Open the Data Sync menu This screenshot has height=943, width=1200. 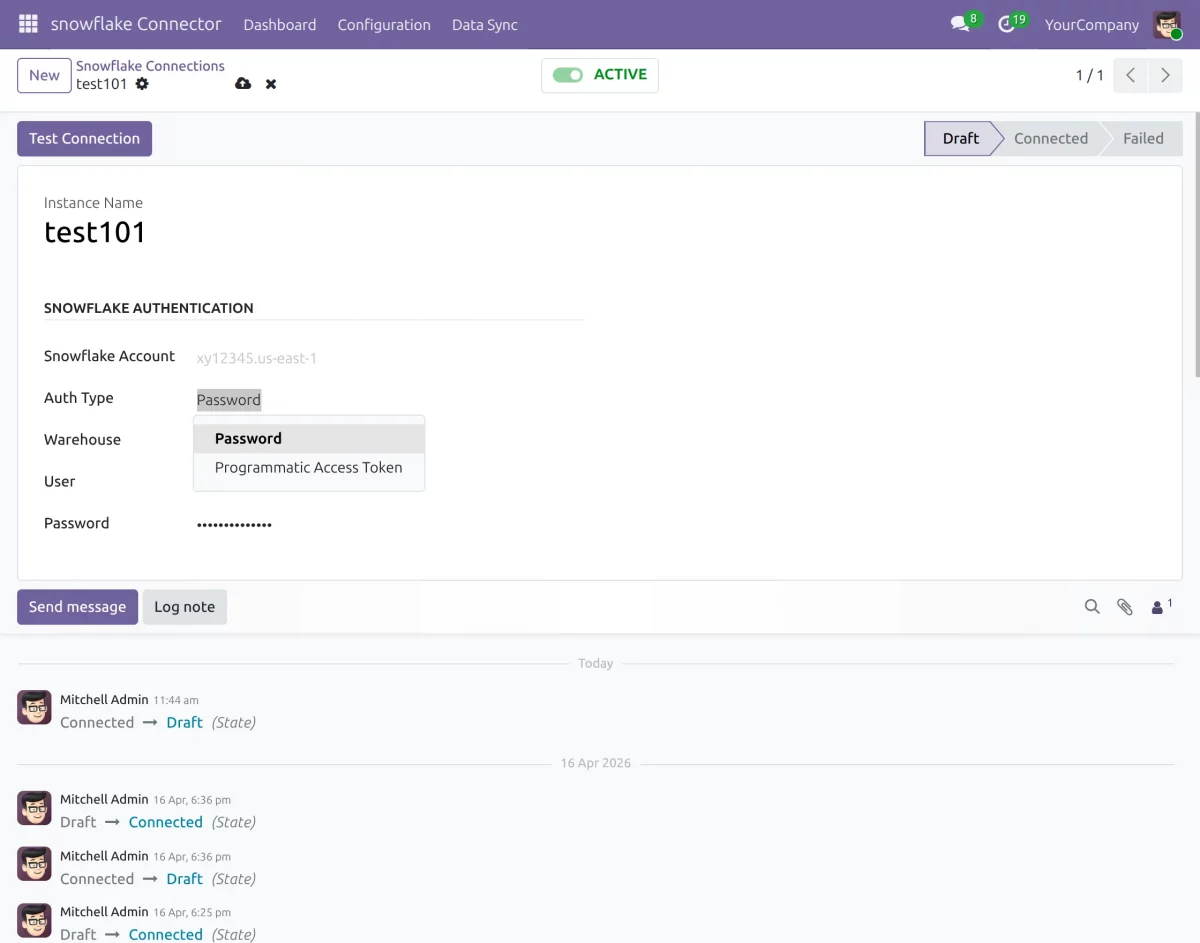[485, 24]
